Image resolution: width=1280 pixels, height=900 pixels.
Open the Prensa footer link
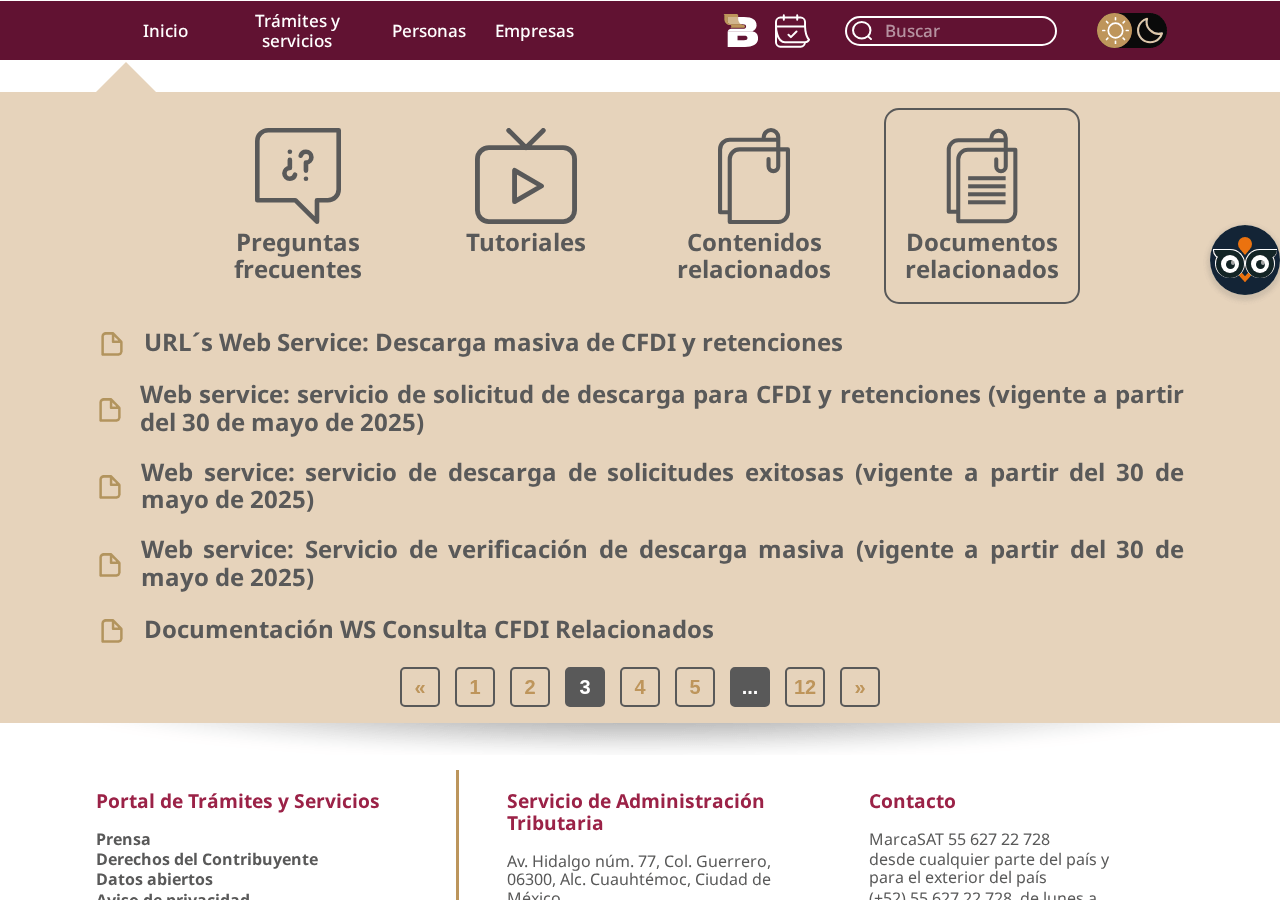123,839
